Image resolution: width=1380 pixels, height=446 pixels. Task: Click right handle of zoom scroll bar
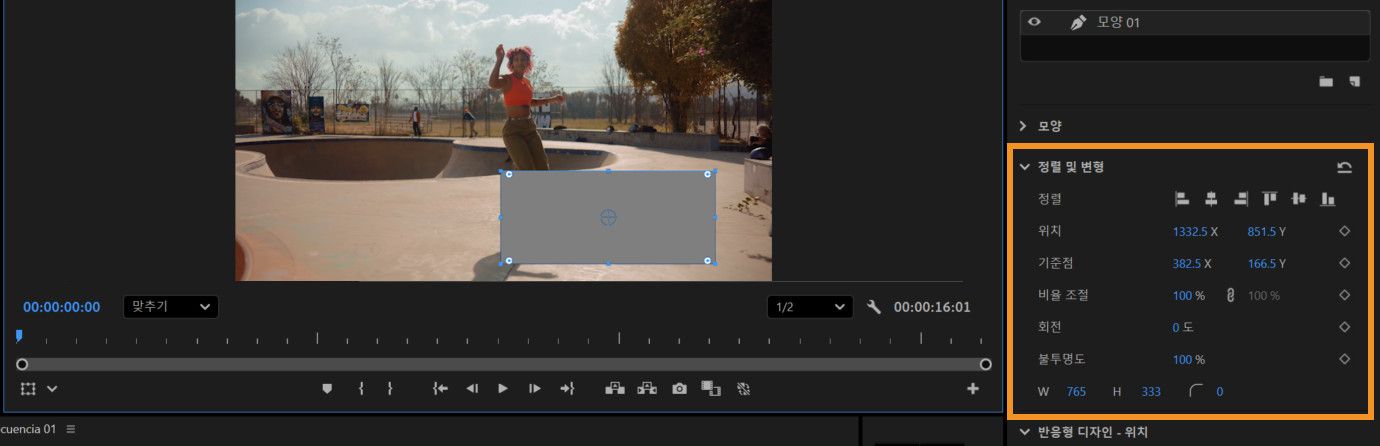(985, 364)
